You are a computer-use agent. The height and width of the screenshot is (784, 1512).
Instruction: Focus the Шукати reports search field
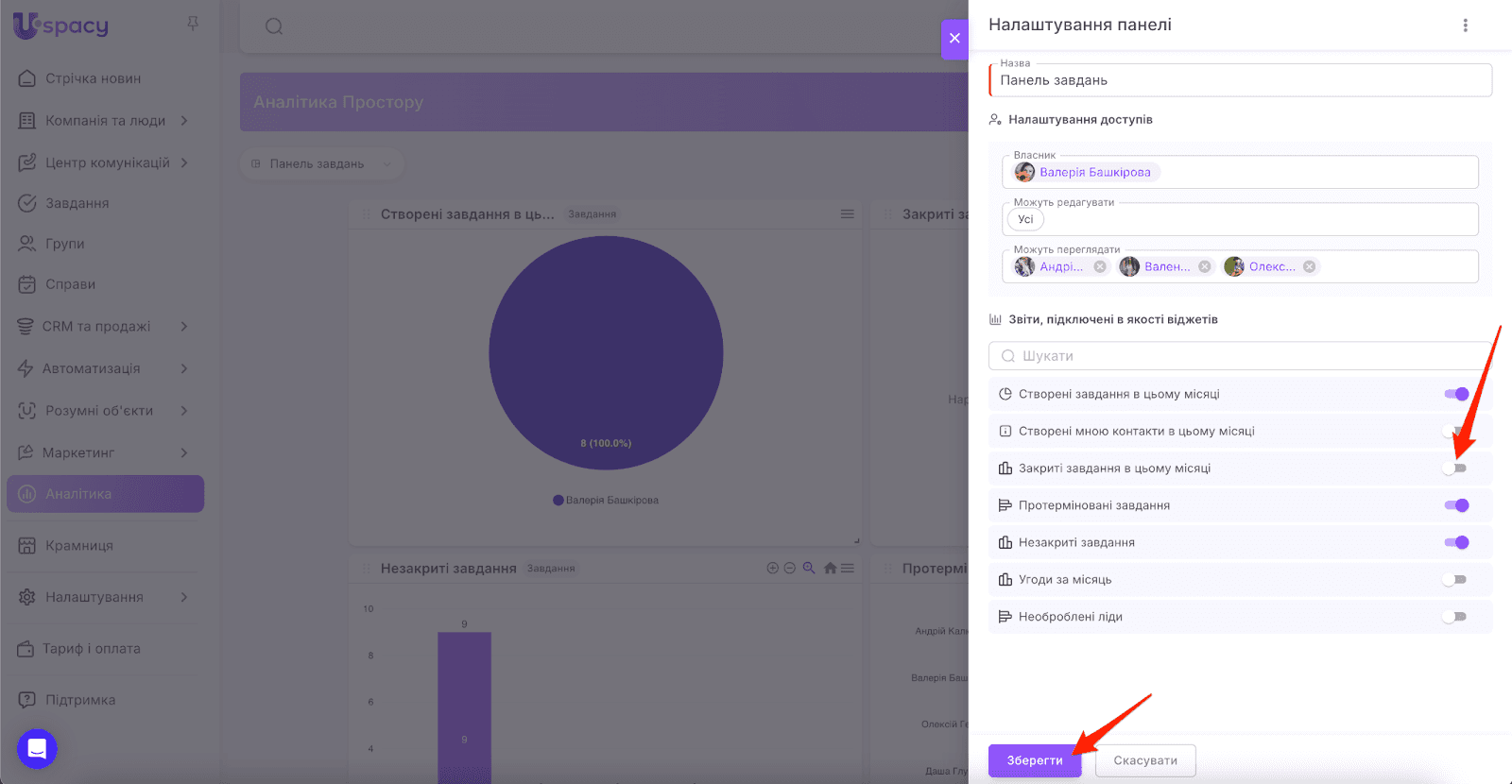1241,356
